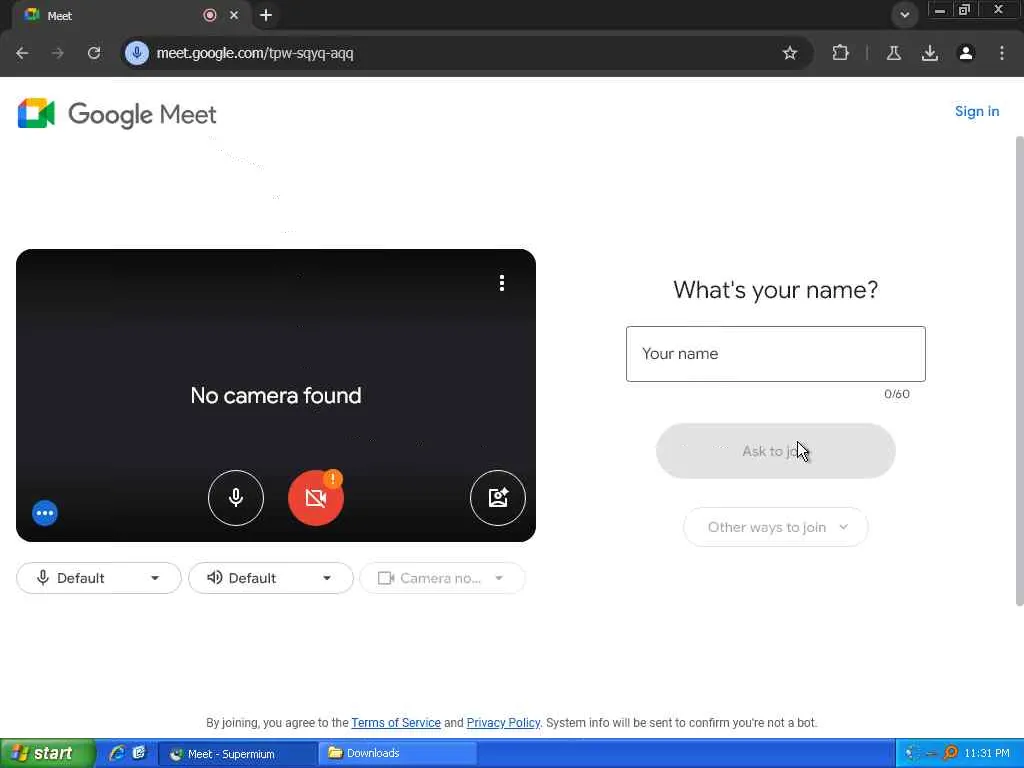Expand the speaker Default dropdown
Image resolution: width=1024 pixels, height=768 pixels.
[x=270, y=578]
